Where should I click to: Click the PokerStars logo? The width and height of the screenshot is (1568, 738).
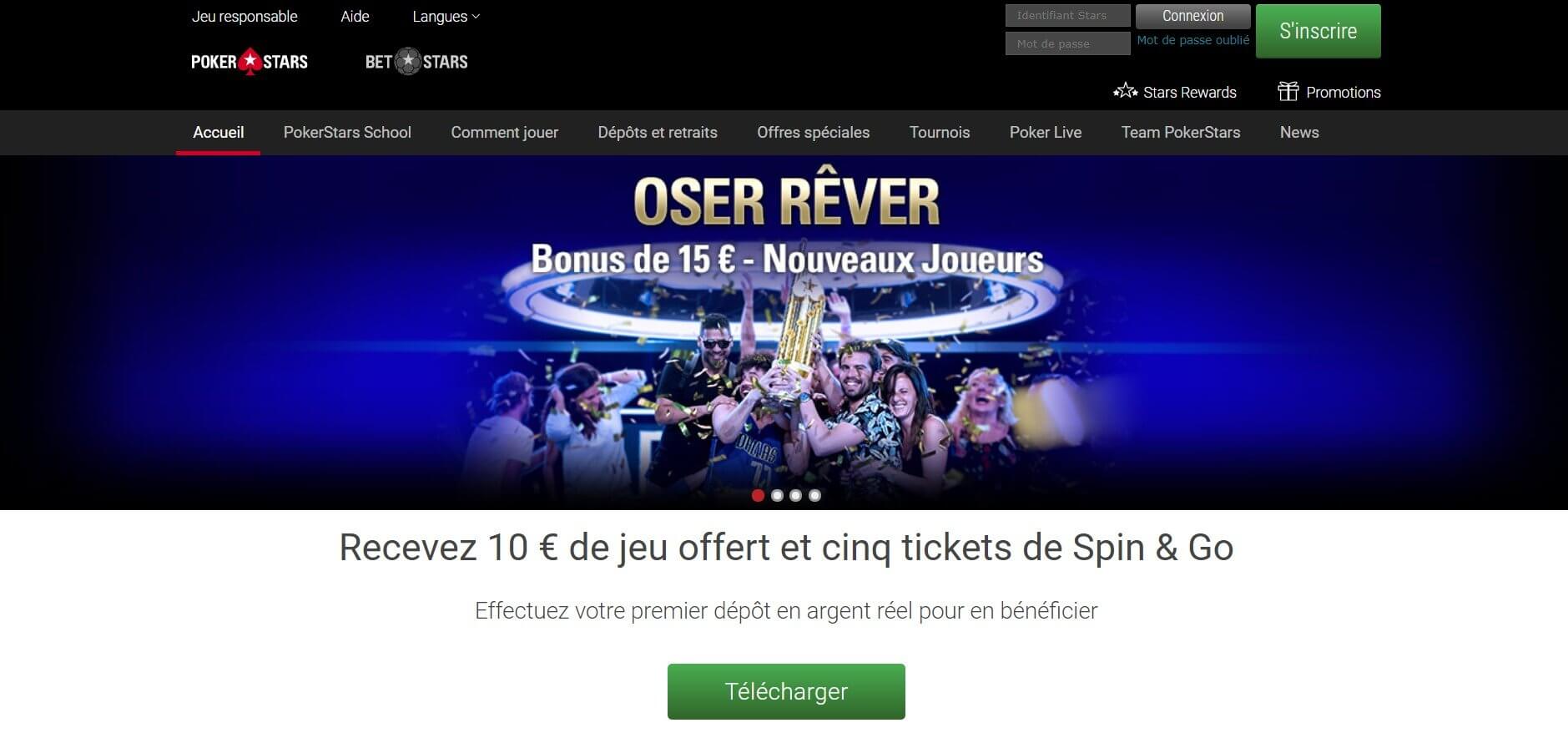coord(250,62)
